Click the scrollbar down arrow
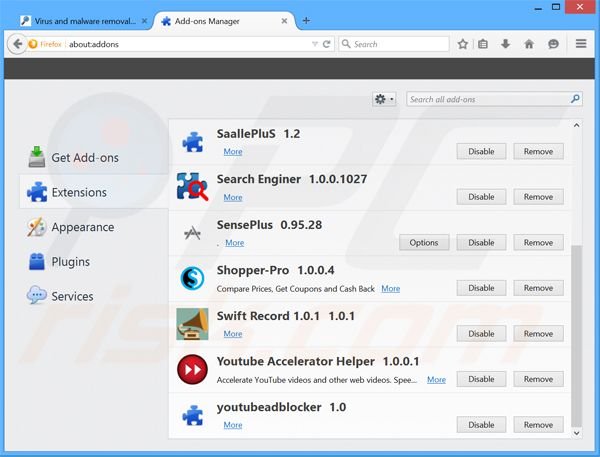This screenshot has height=457, width=600. tap(576, 433)
